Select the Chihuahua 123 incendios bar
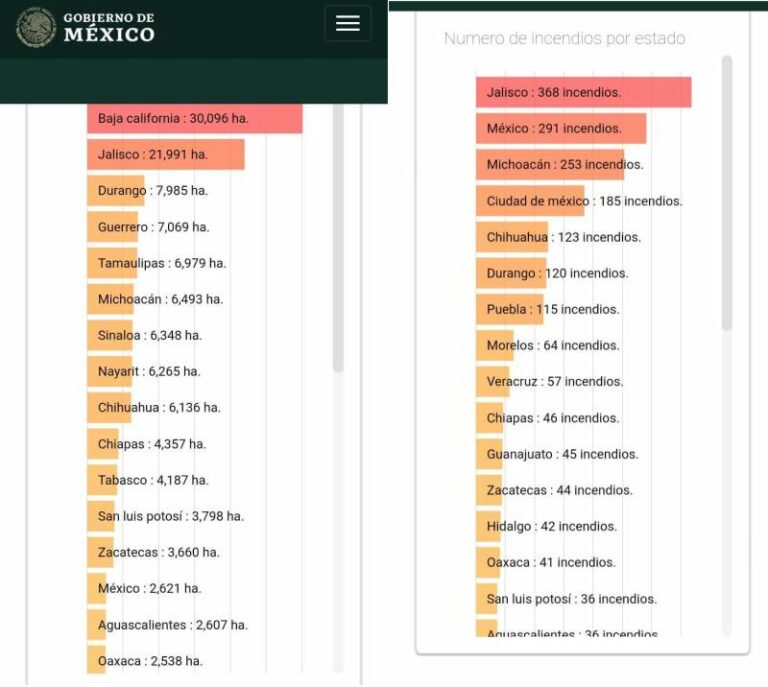 click(512, 237)
